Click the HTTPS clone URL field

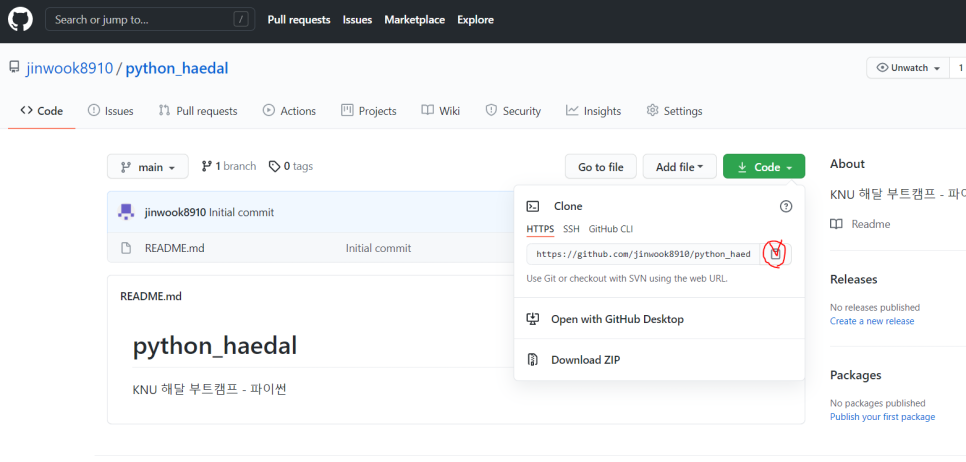coord(643,254)
